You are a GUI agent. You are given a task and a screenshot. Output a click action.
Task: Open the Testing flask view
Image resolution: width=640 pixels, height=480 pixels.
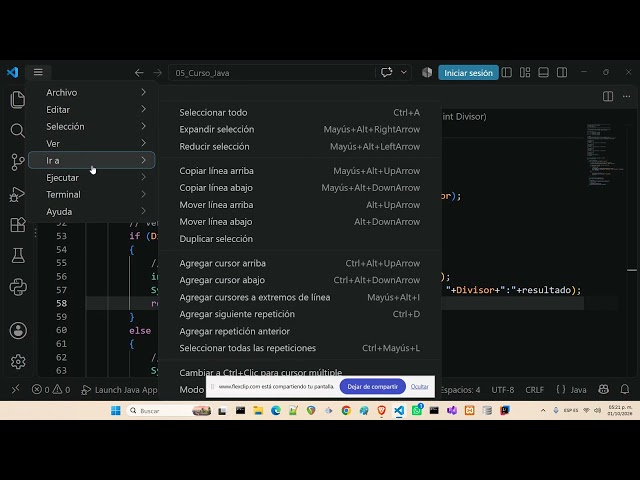18,256
